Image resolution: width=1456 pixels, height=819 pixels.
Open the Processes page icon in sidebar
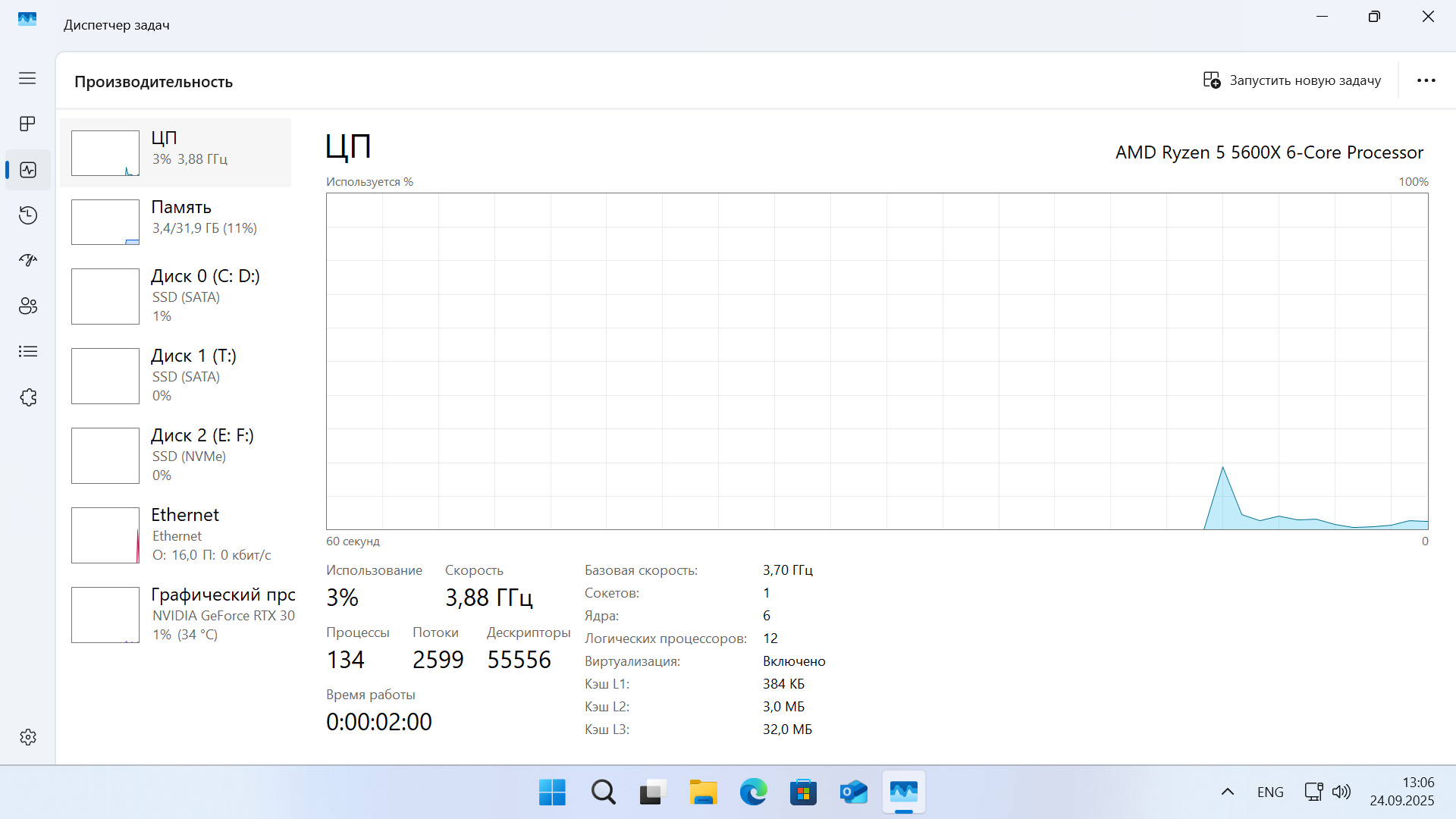(28, 124)
